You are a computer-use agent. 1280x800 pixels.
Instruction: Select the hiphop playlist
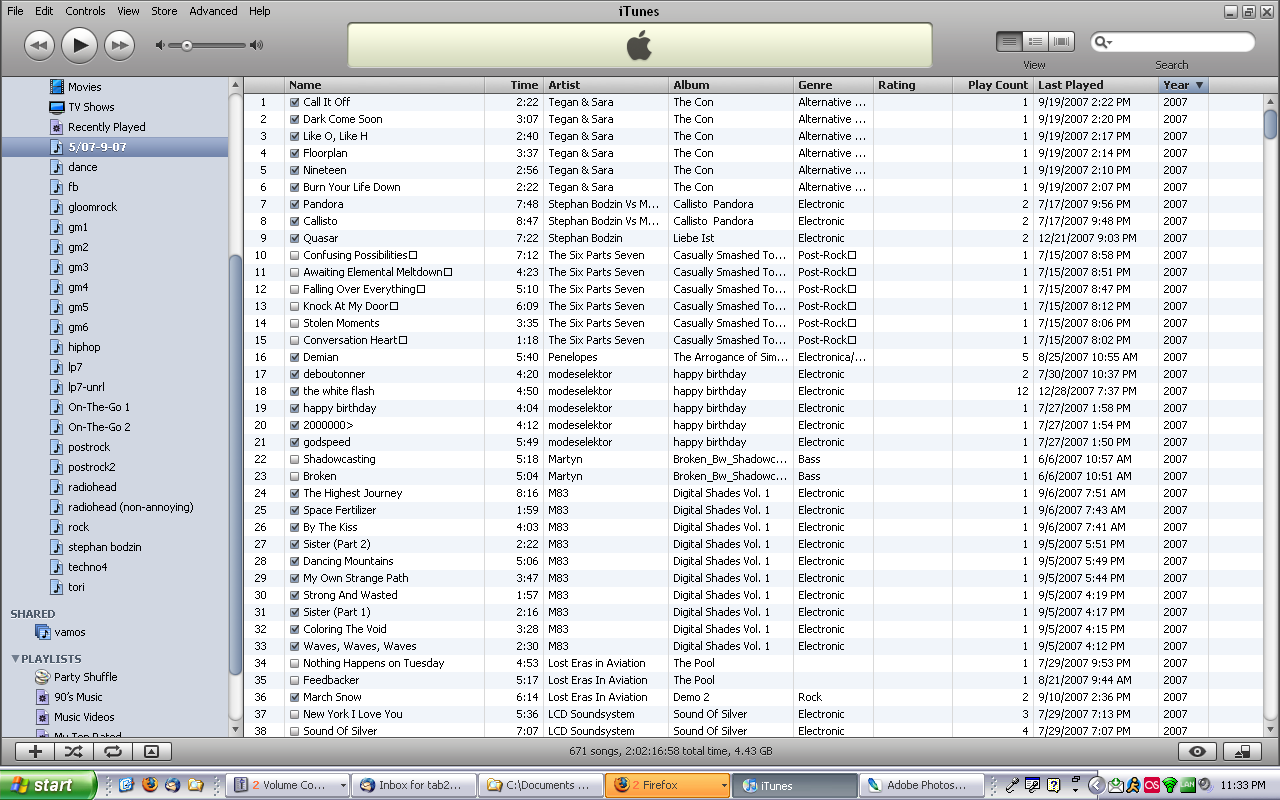point(84,347)
